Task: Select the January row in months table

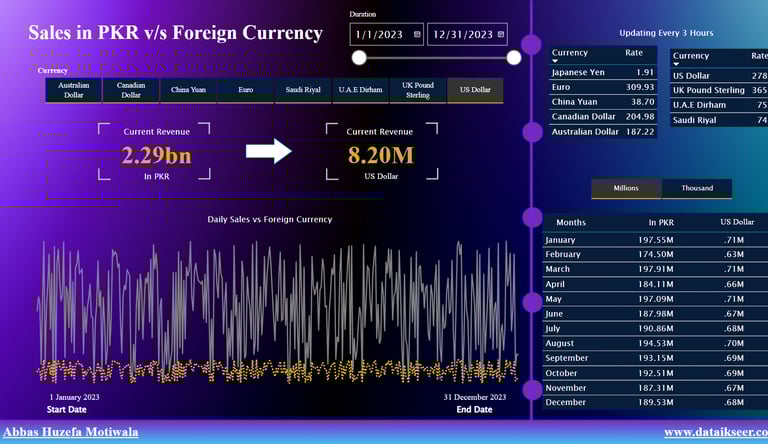Action: click(655, 240)
